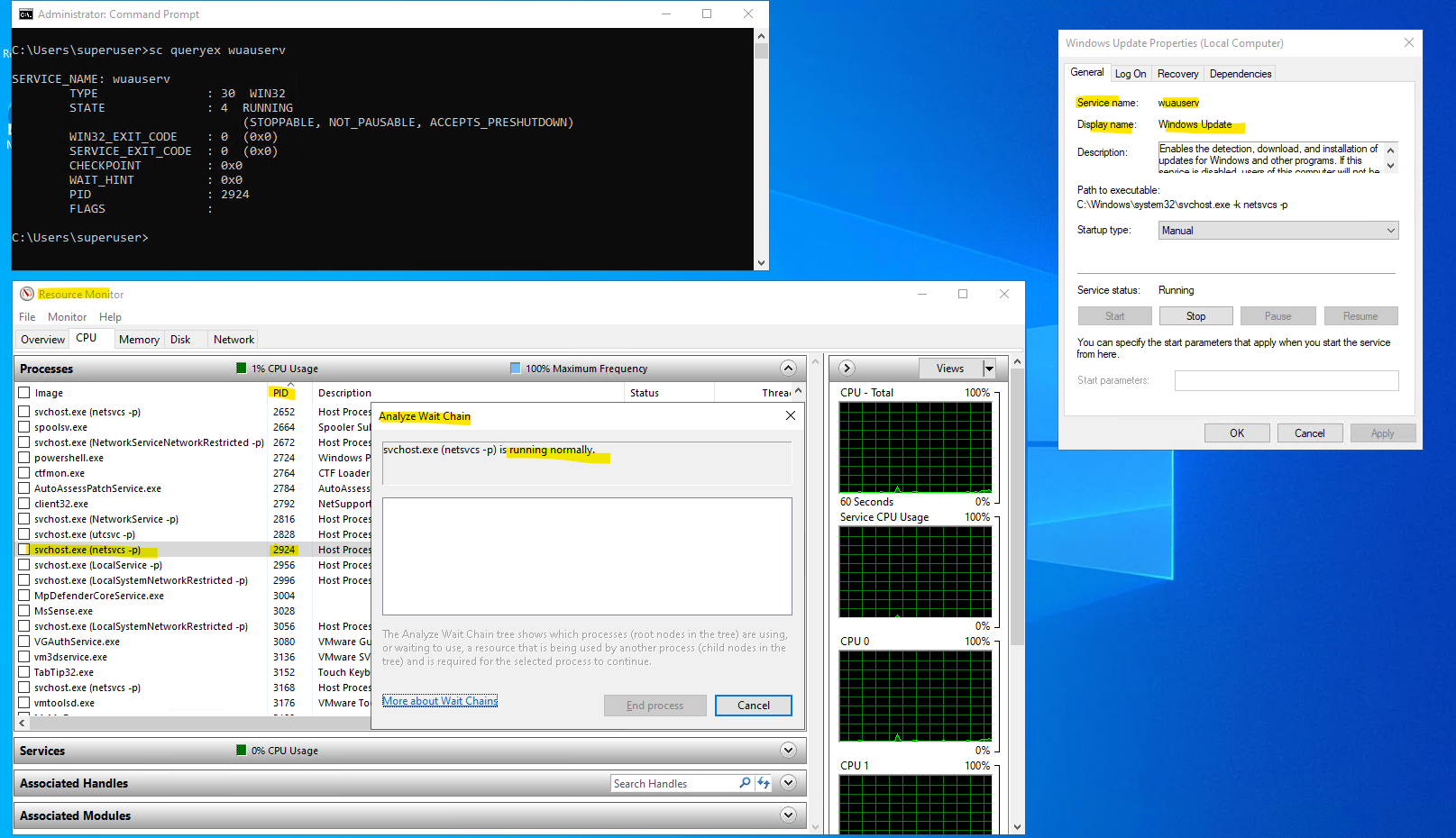The image size is (1456, 838).
Task: Select svchost.exe (LocalService -p) row
Action: [x=193, y=565]
